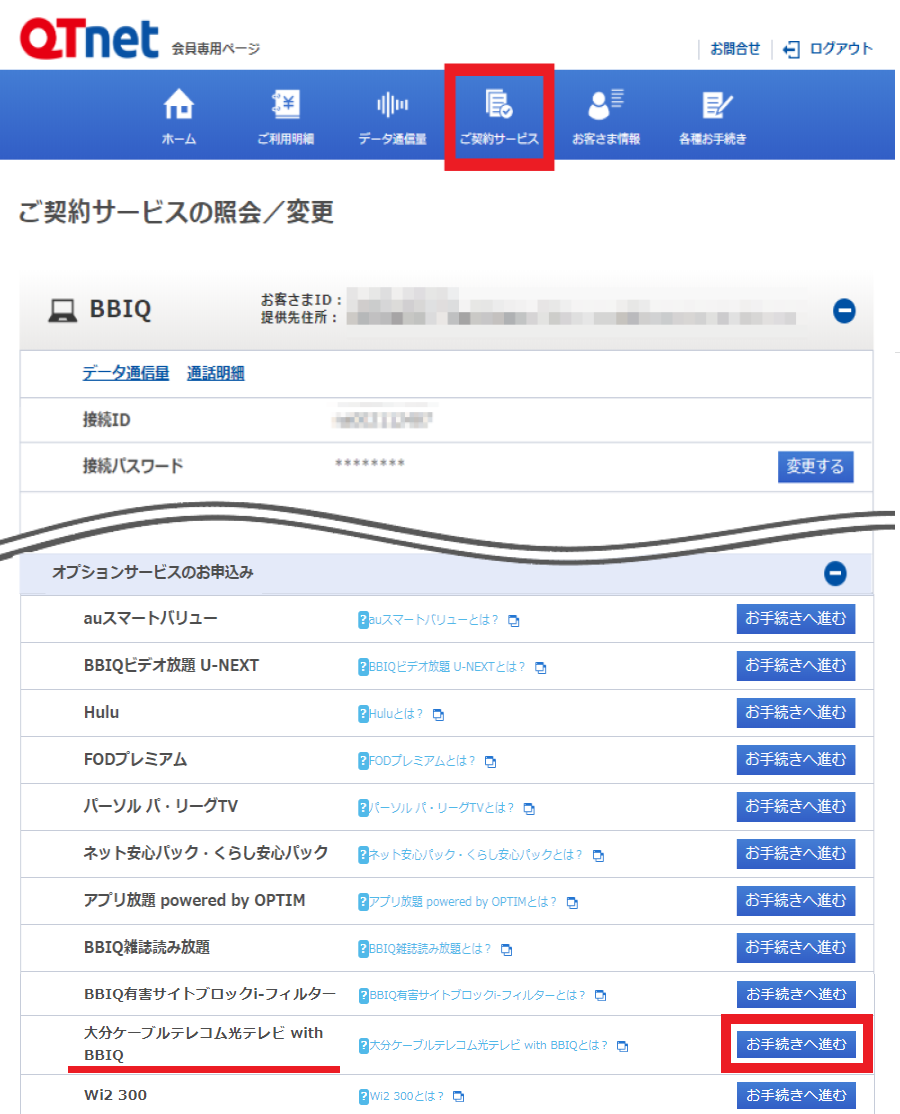This screenshot has width=900, height=1114.
Task: Click the question icon beside FODプレミアムとは
Action: click(x=363, y=762)
